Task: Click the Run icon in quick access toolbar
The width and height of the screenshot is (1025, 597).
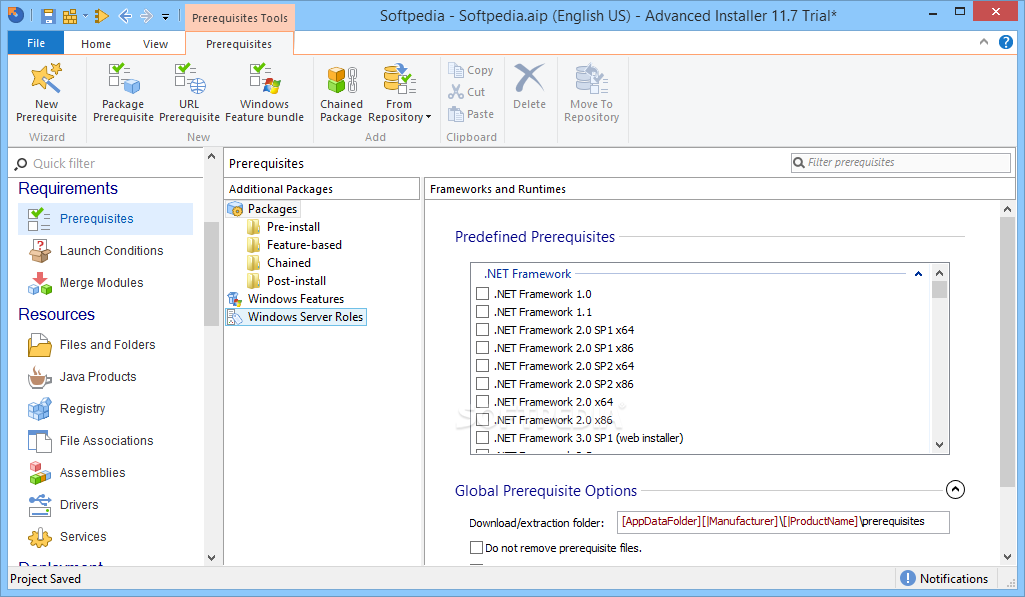Action: pos(101,16)
